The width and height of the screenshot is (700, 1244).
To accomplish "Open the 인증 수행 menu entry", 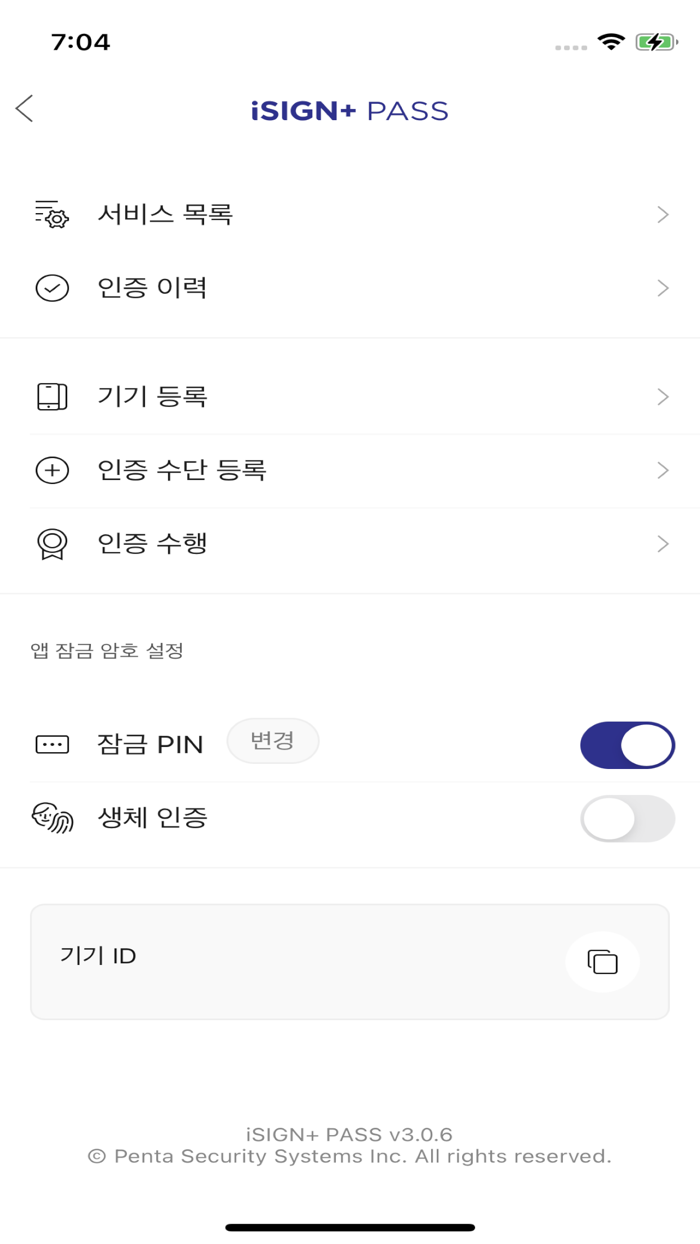I will click(350, 543).
